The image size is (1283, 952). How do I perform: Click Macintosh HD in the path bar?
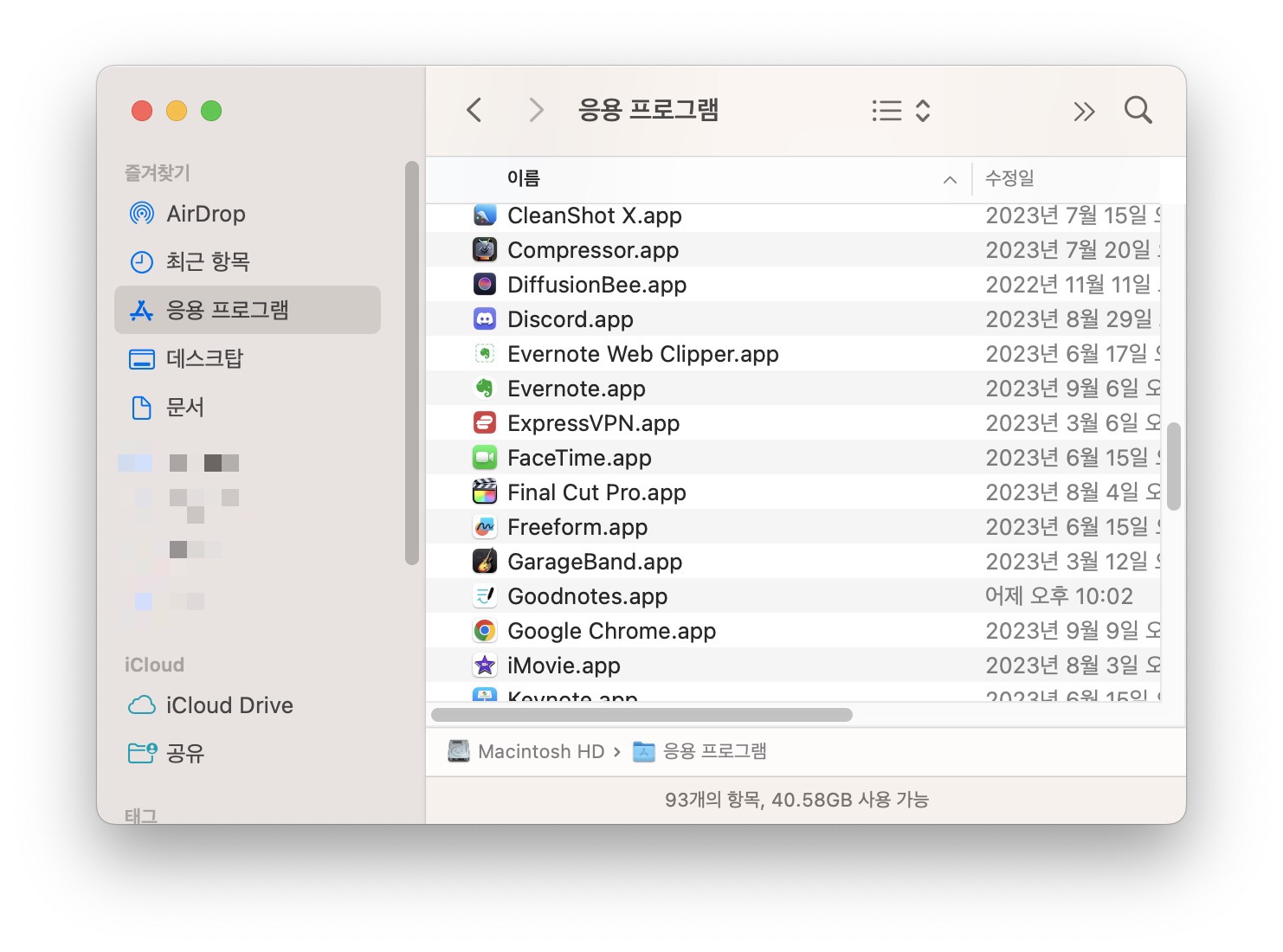pos(541,751)
